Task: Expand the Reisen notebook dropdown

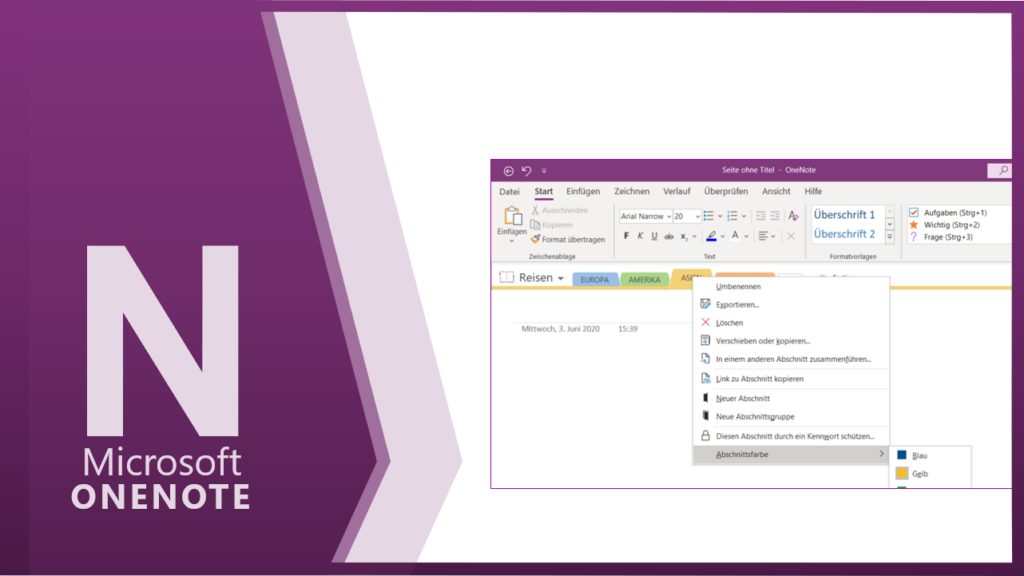Action: pyautogui.click(x=561, y=278)
